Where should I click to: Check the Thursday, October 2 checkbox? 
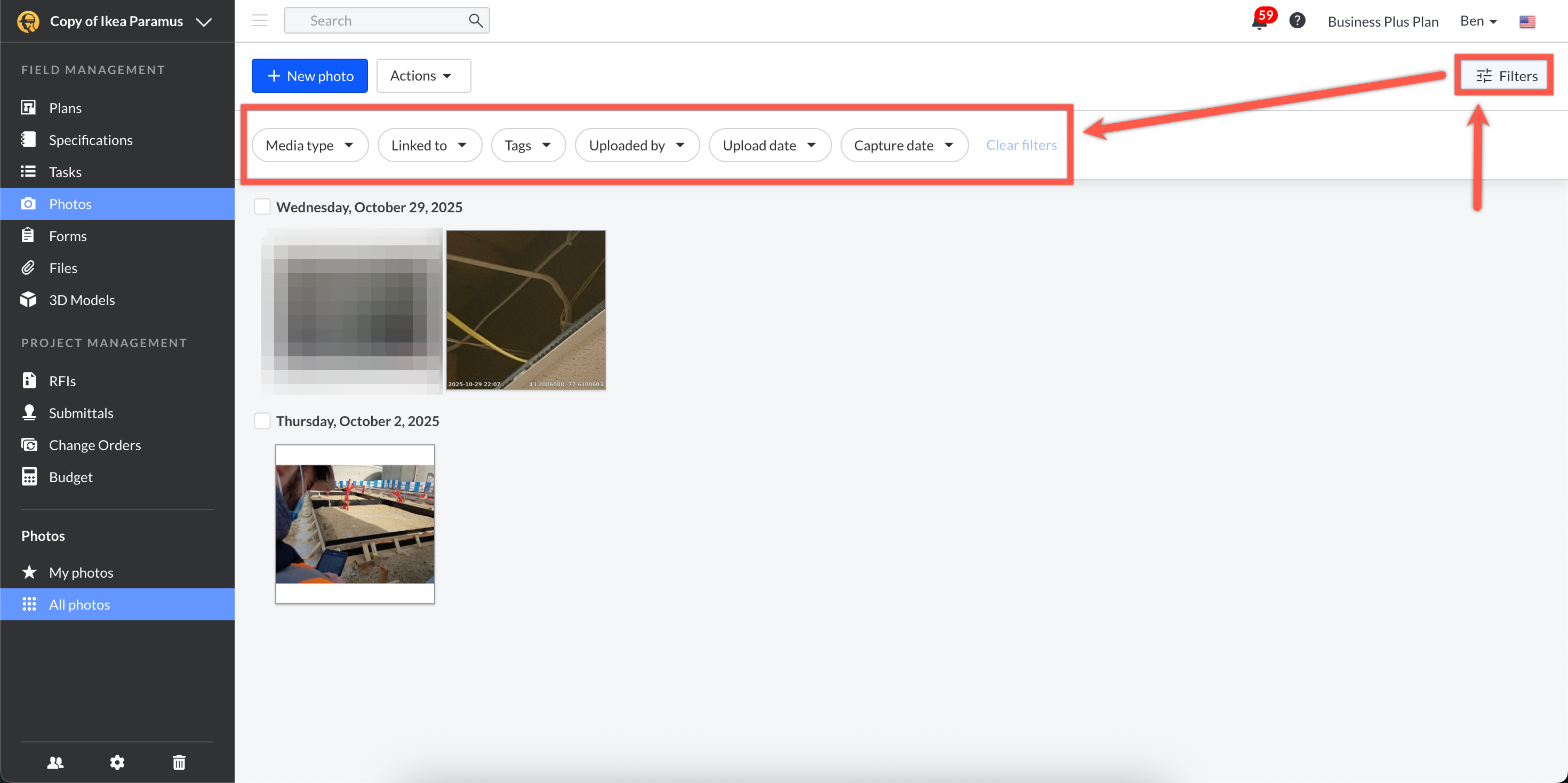[262, 421]
